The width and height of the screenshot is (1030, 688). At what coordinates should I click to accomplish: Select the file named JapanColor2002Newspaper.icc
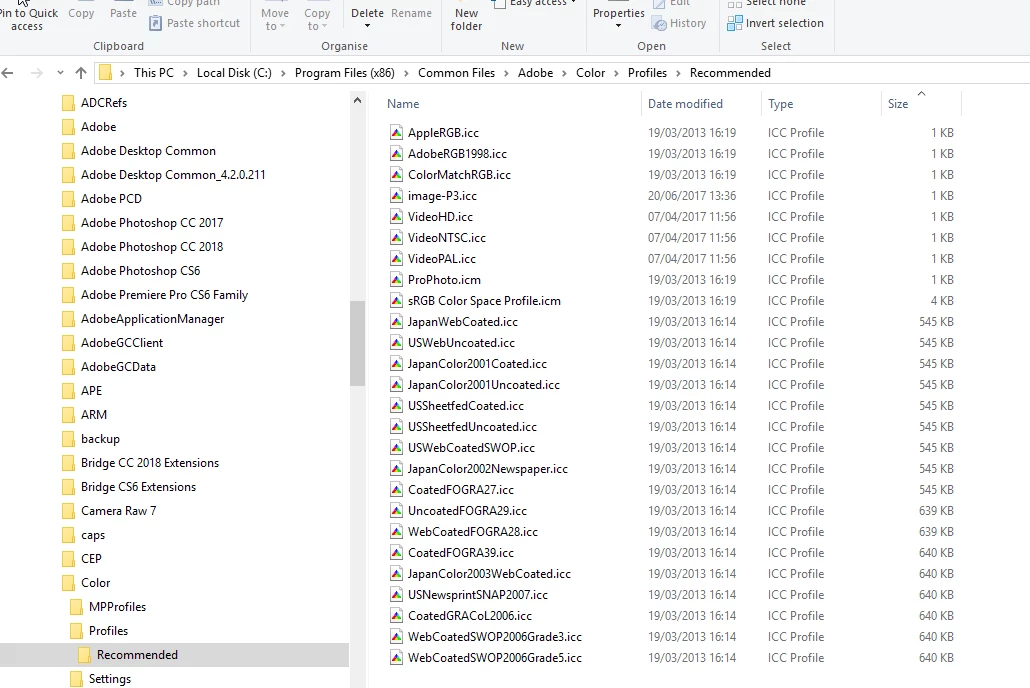coord(487,469)
